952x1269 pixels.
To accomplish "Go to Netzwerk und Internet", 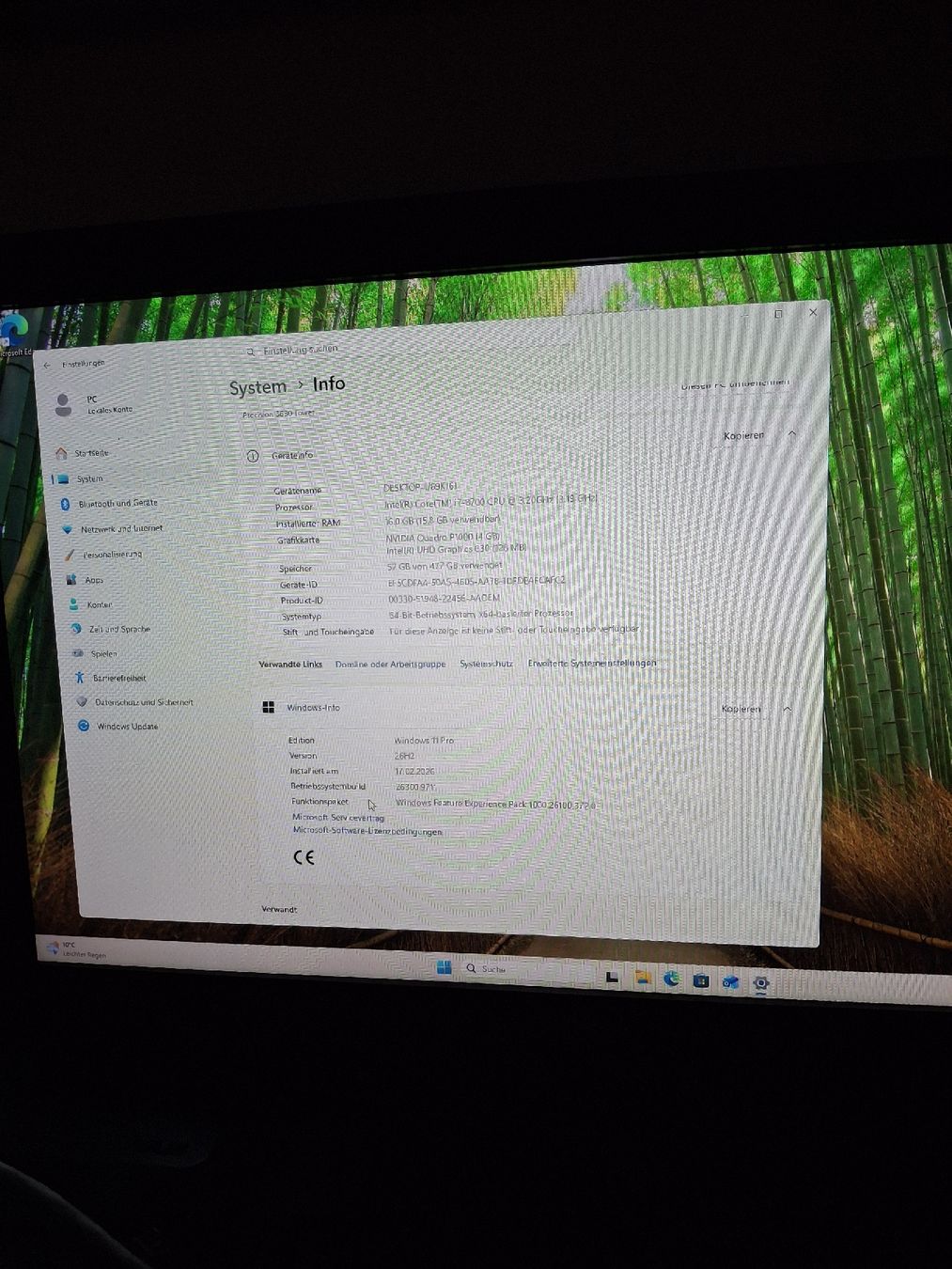I will 120,529.
